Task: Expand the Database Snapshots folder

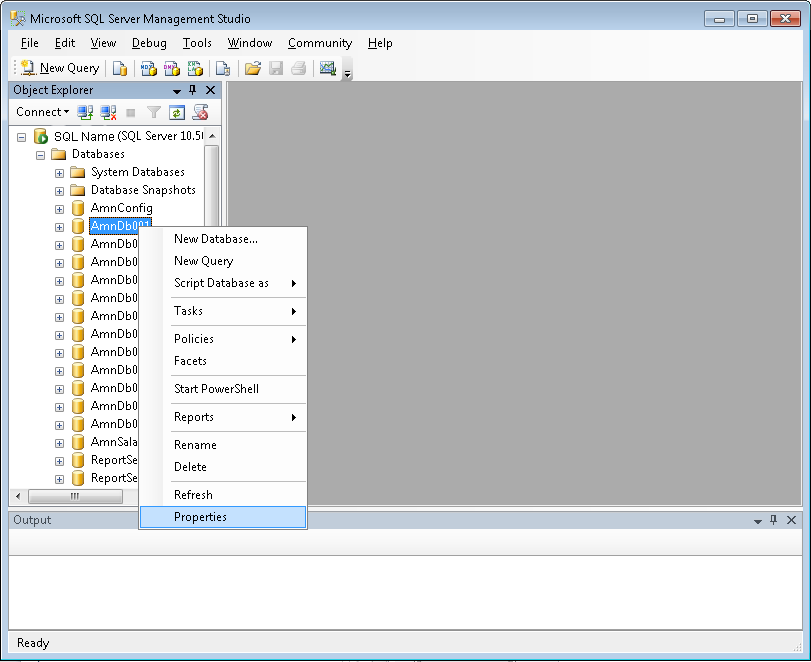Action: pos(59,191)
